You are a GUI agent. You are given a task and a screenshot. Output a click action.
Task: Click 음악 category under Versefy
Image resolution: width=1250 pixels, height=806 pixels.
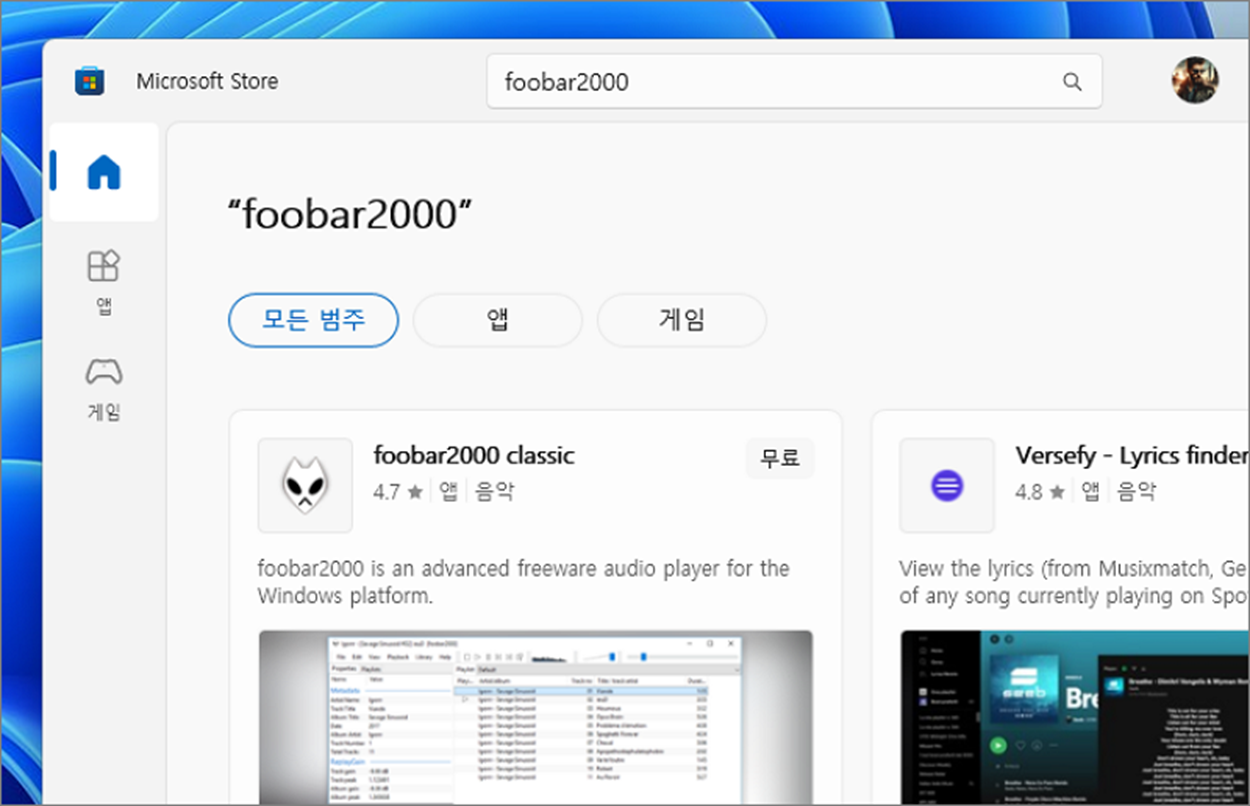(x=1136, y=492)
